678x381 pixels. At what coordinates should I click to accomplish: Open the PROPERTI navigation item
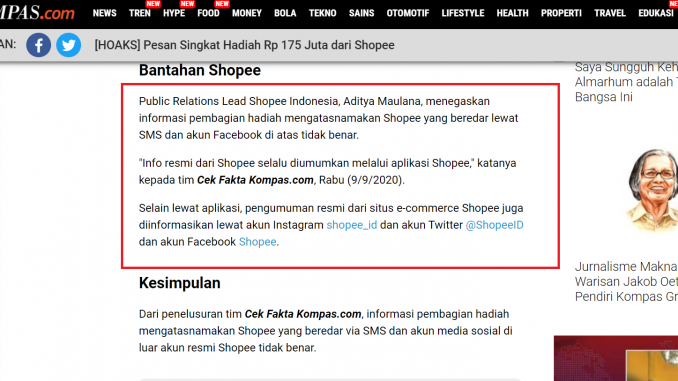[x=561, y=13]
